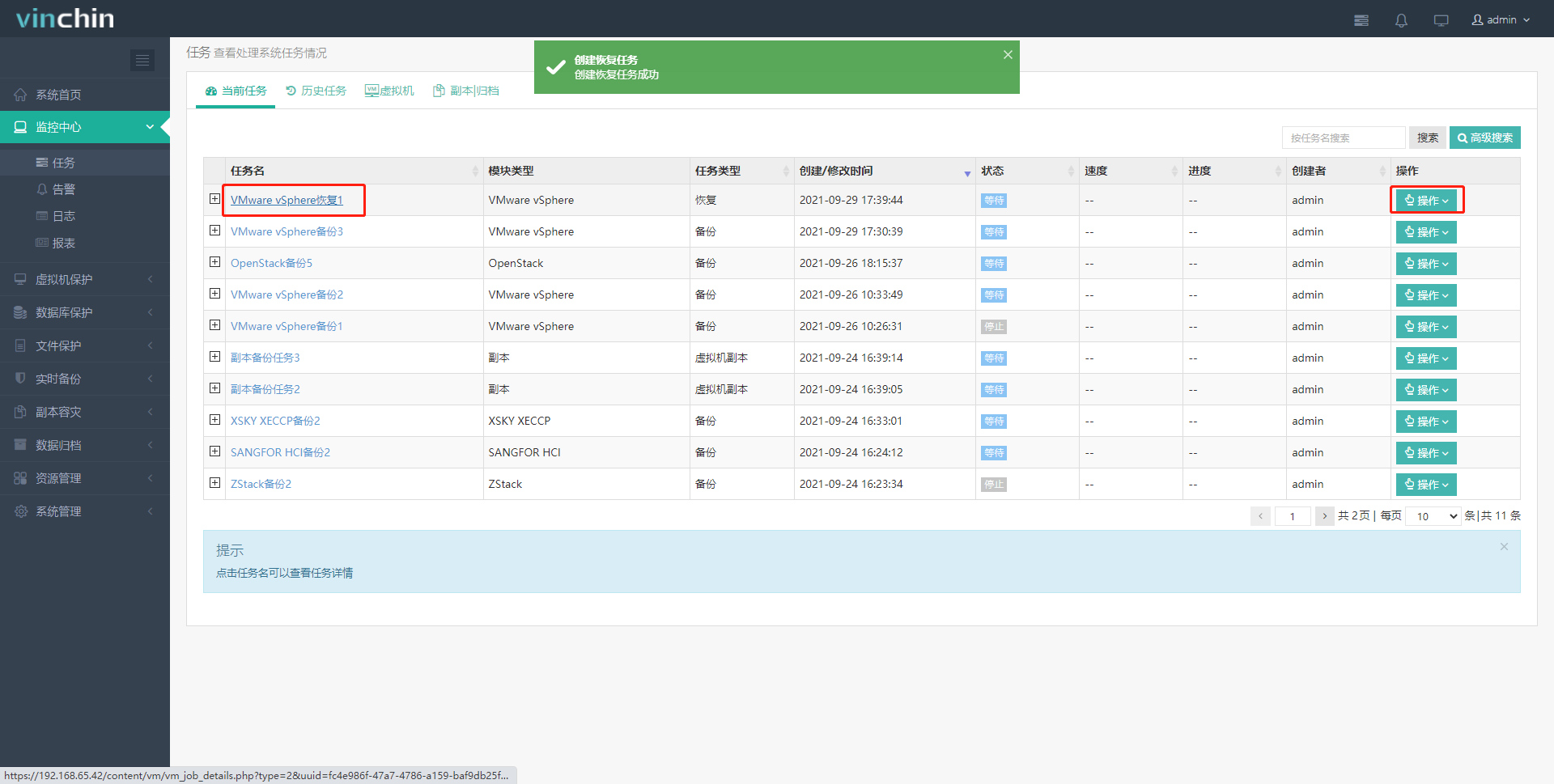
Task: Switch to 虚拟机 tab
Action: click(x=389, y=91)
